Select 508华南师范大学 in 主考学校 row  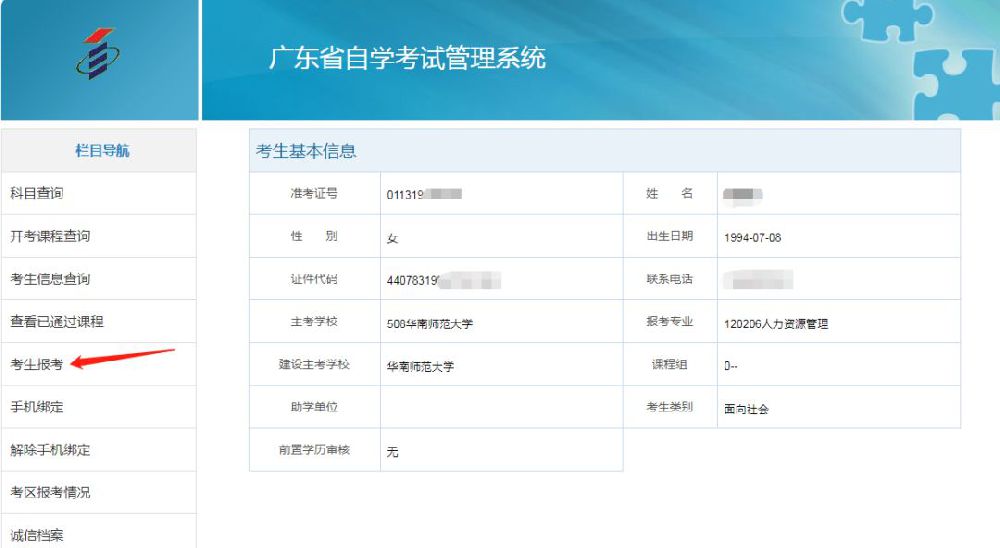(430, 324)
